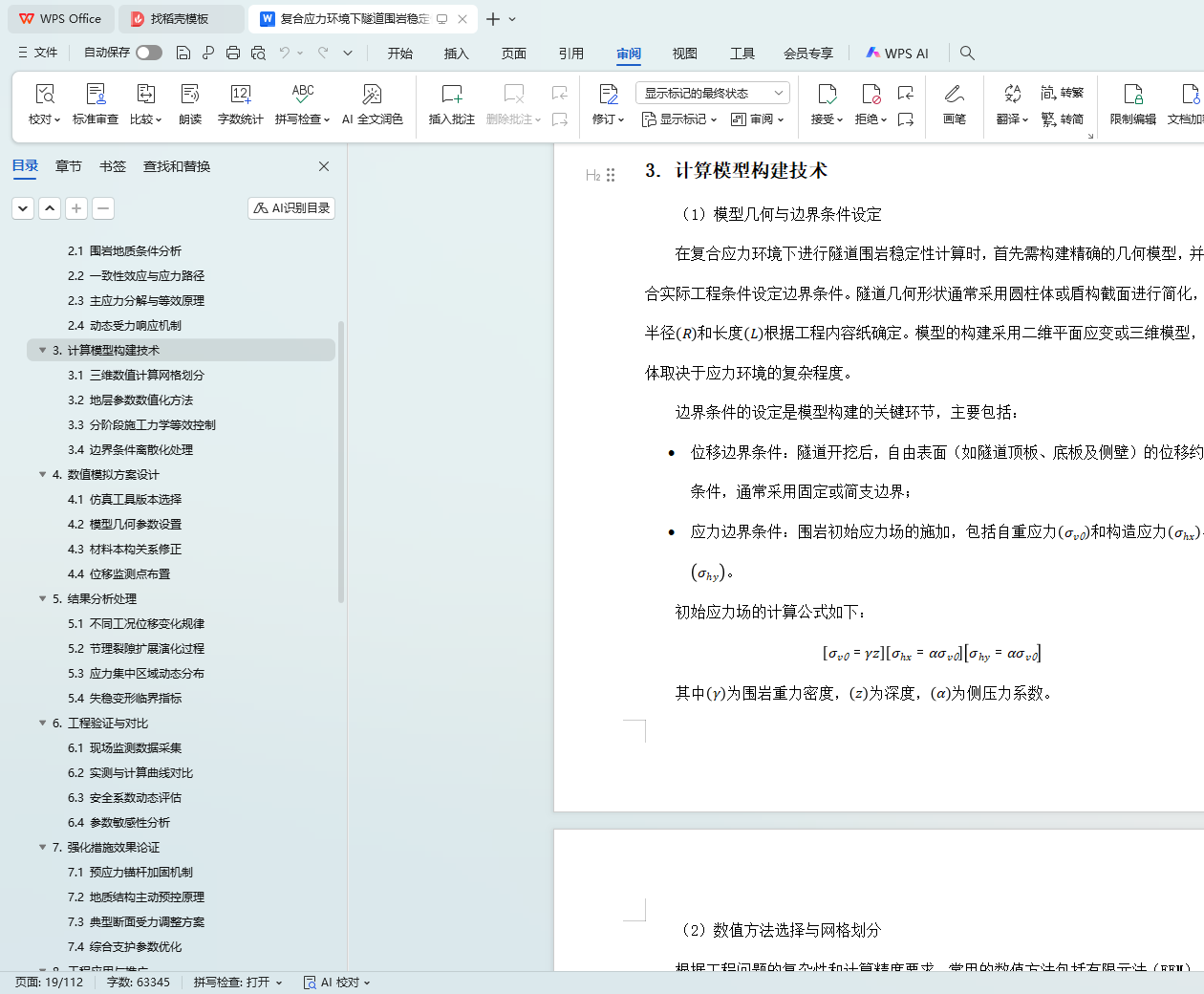Close the navigation sidebar panel
The height and width of the screenshot is (994, 1204).
click(x=324, y=166)
